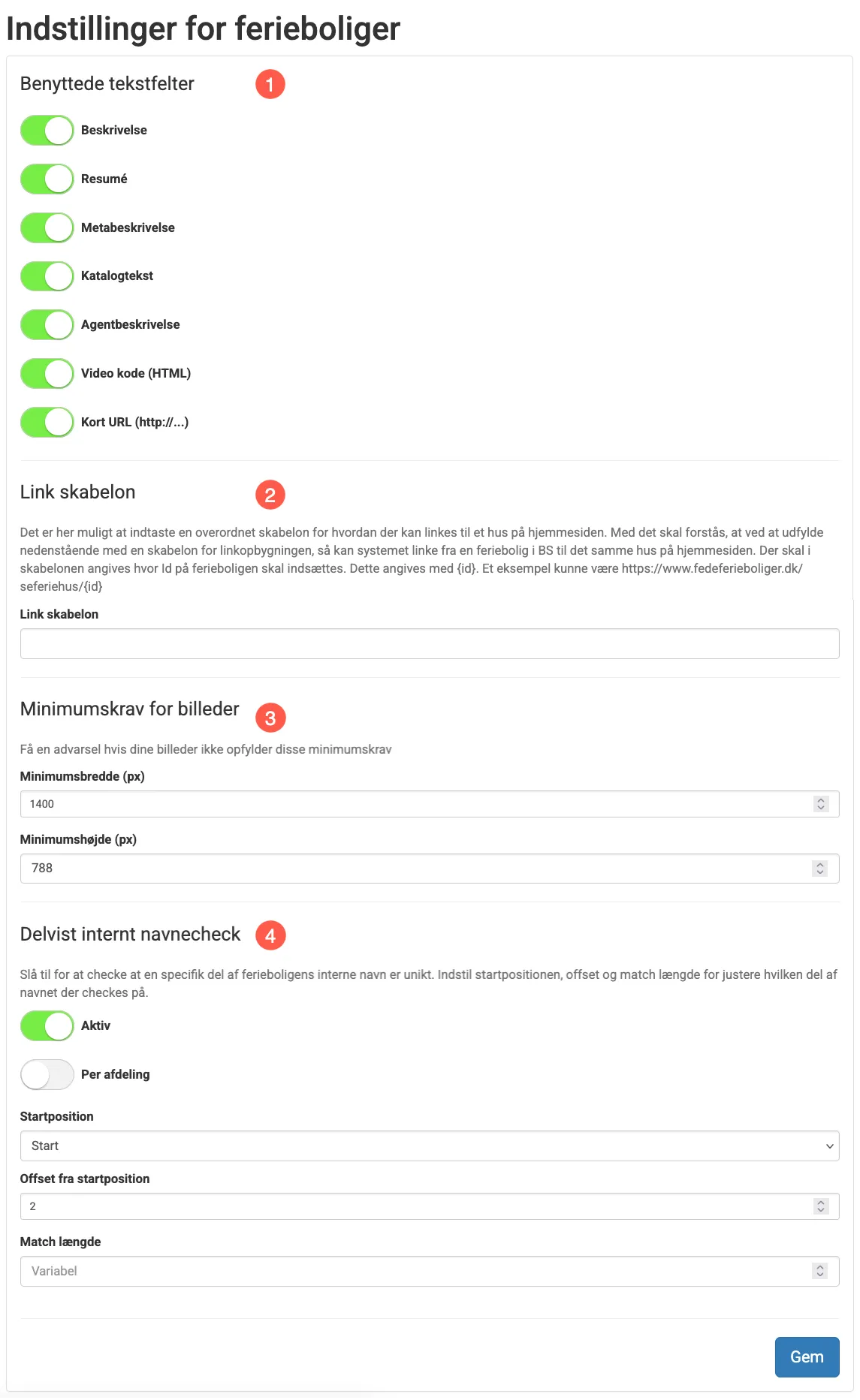
Task: Decrease Minimumshøjde with the stepper
Action: 820,872
